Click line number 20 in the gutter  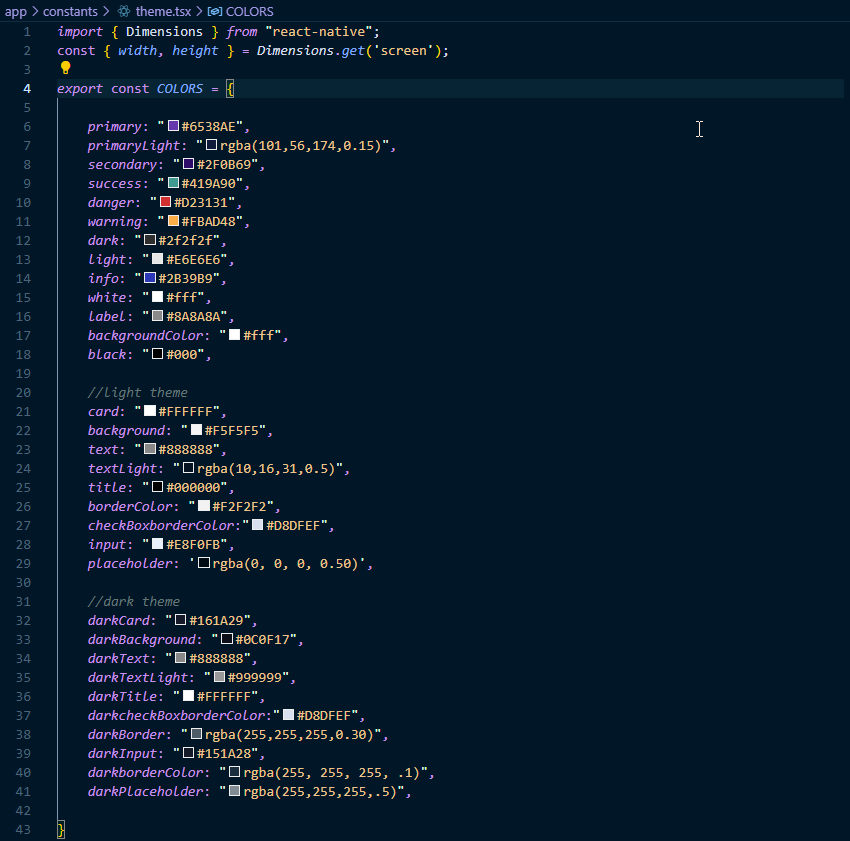pos(24,393)
